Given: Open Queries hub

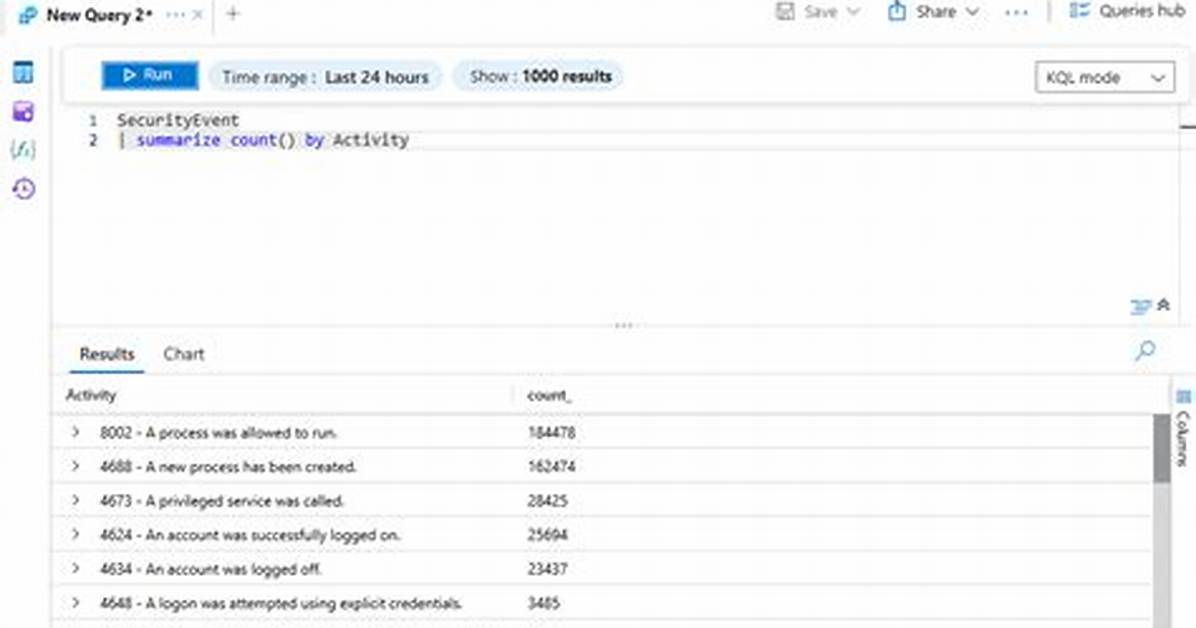Looking at the screenshot, I should (1127, 11).
